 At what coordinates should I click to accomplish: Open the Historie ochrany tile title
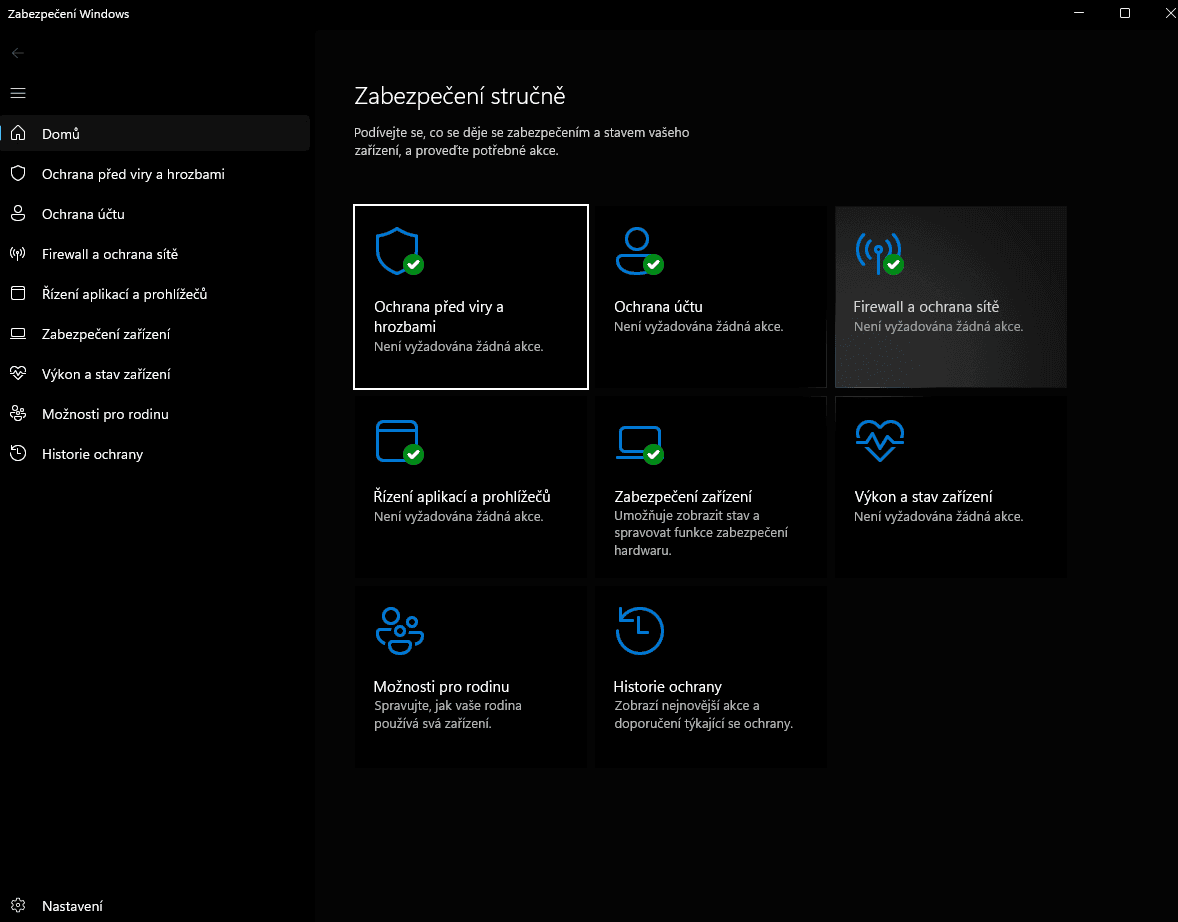[x=667, y=686]
